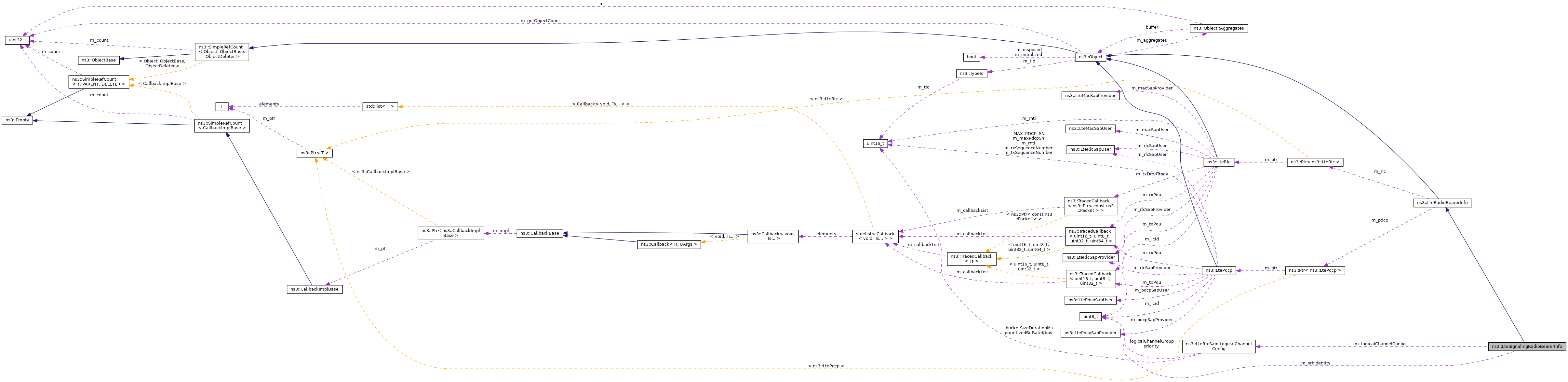The width and height of the screenshot is (1568, 382).
Task: Click the m_impl edge label
Action: pyautogui.click(x=501, y=231)
